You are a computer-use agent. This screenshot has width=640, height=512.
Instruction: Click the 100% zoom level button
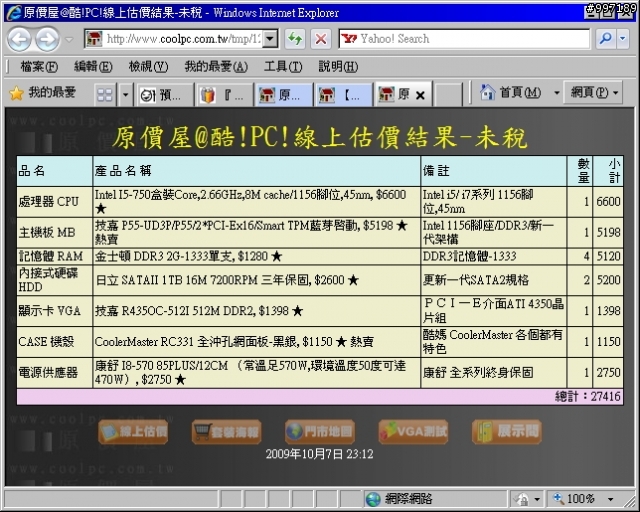(x=574, y=499)
